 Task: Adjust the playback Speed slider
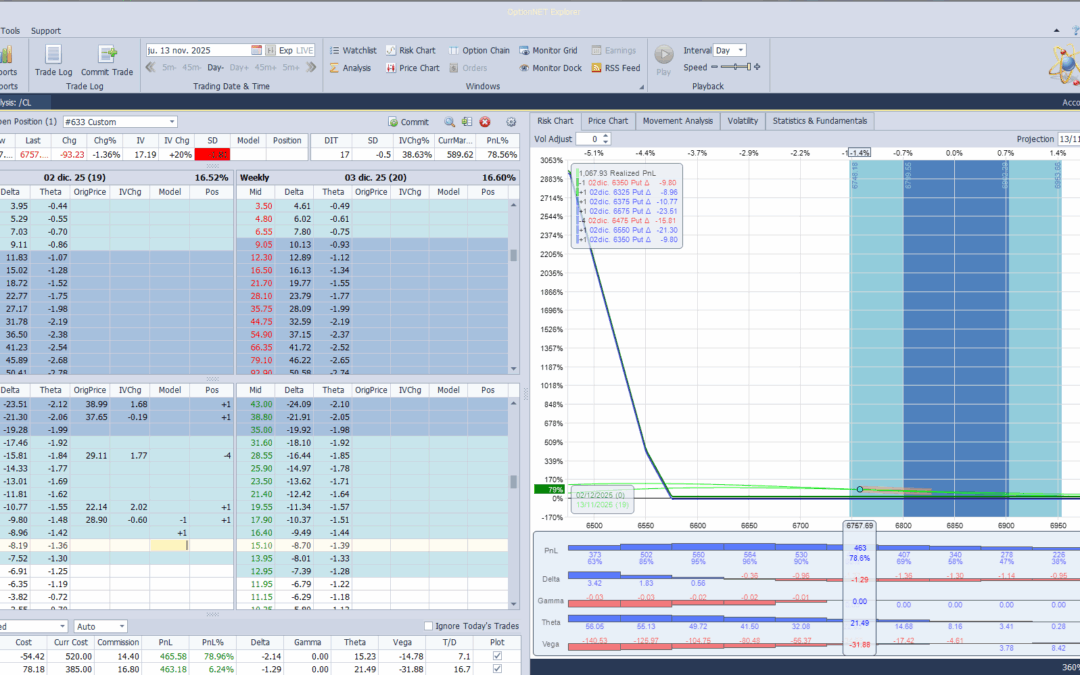737,67
